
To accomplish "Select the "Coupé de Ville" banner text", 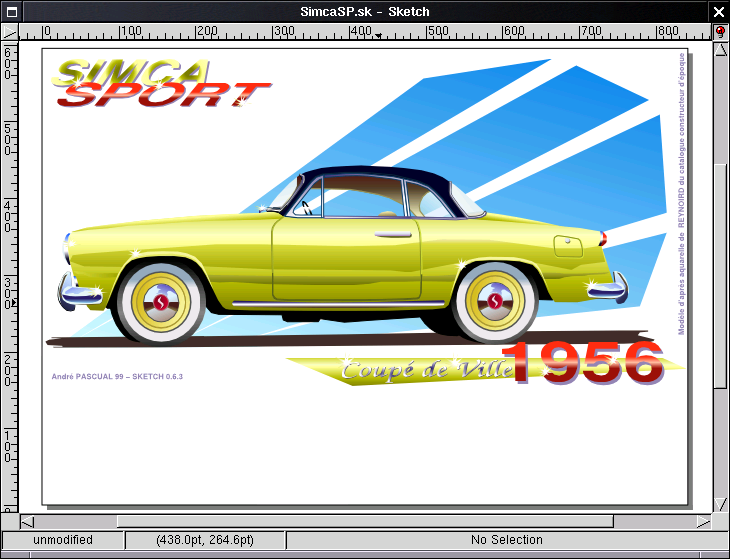I will tap(425, 371).
